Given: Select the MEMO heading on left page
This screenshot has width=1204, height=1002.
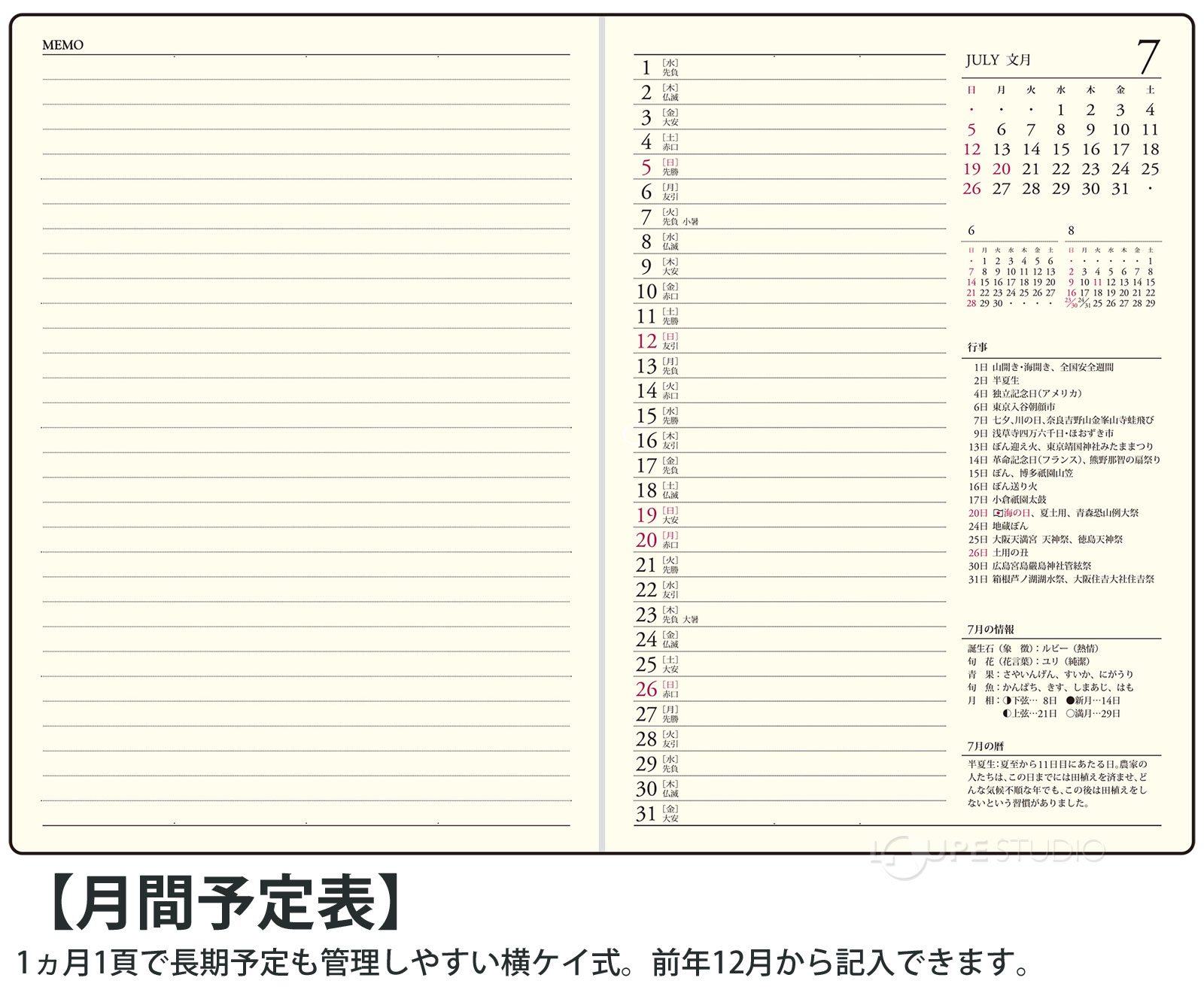Looking at the screenshot, I should 62,45.
